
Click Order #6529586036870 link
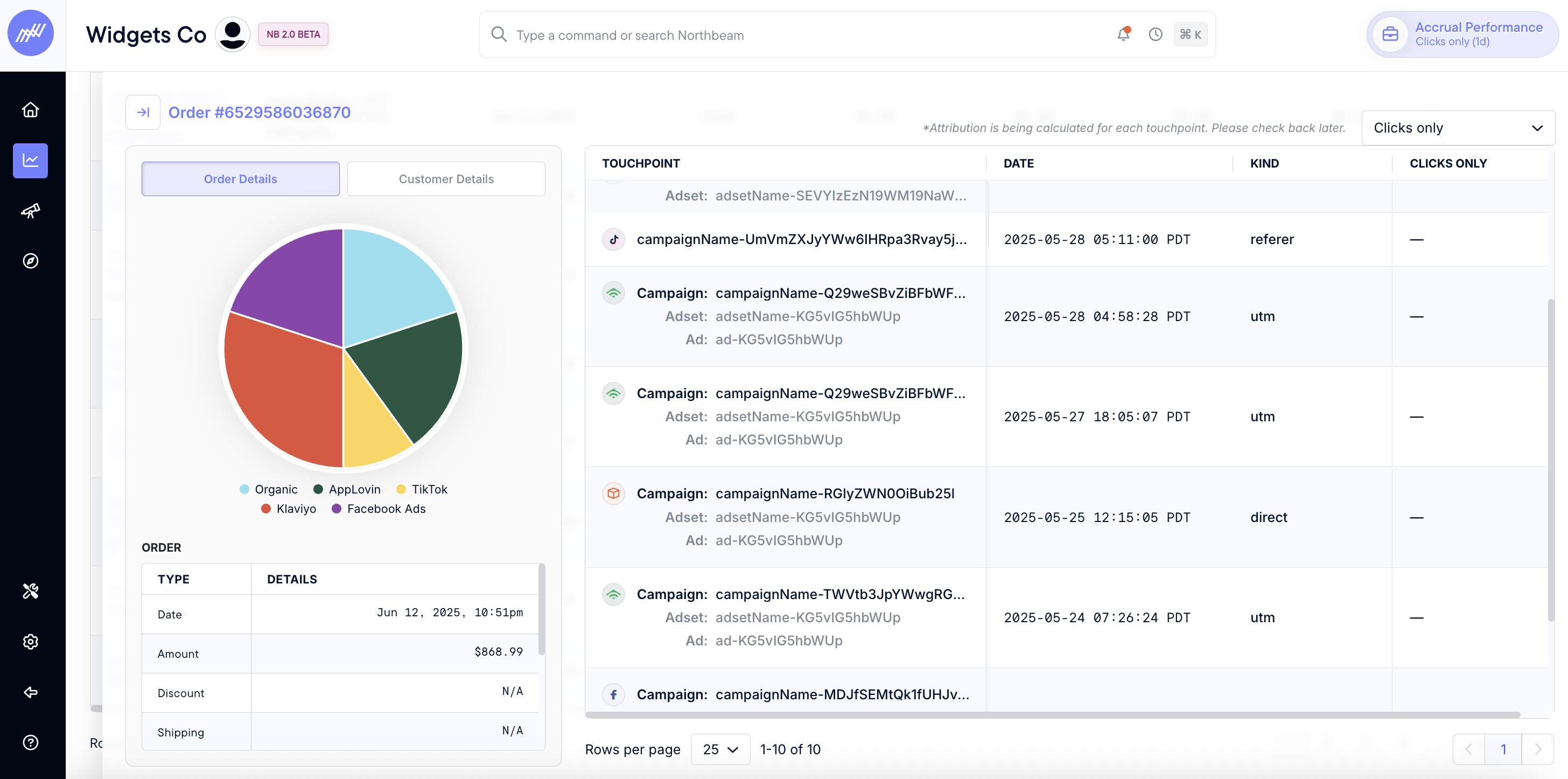click(x=260, y=112)
